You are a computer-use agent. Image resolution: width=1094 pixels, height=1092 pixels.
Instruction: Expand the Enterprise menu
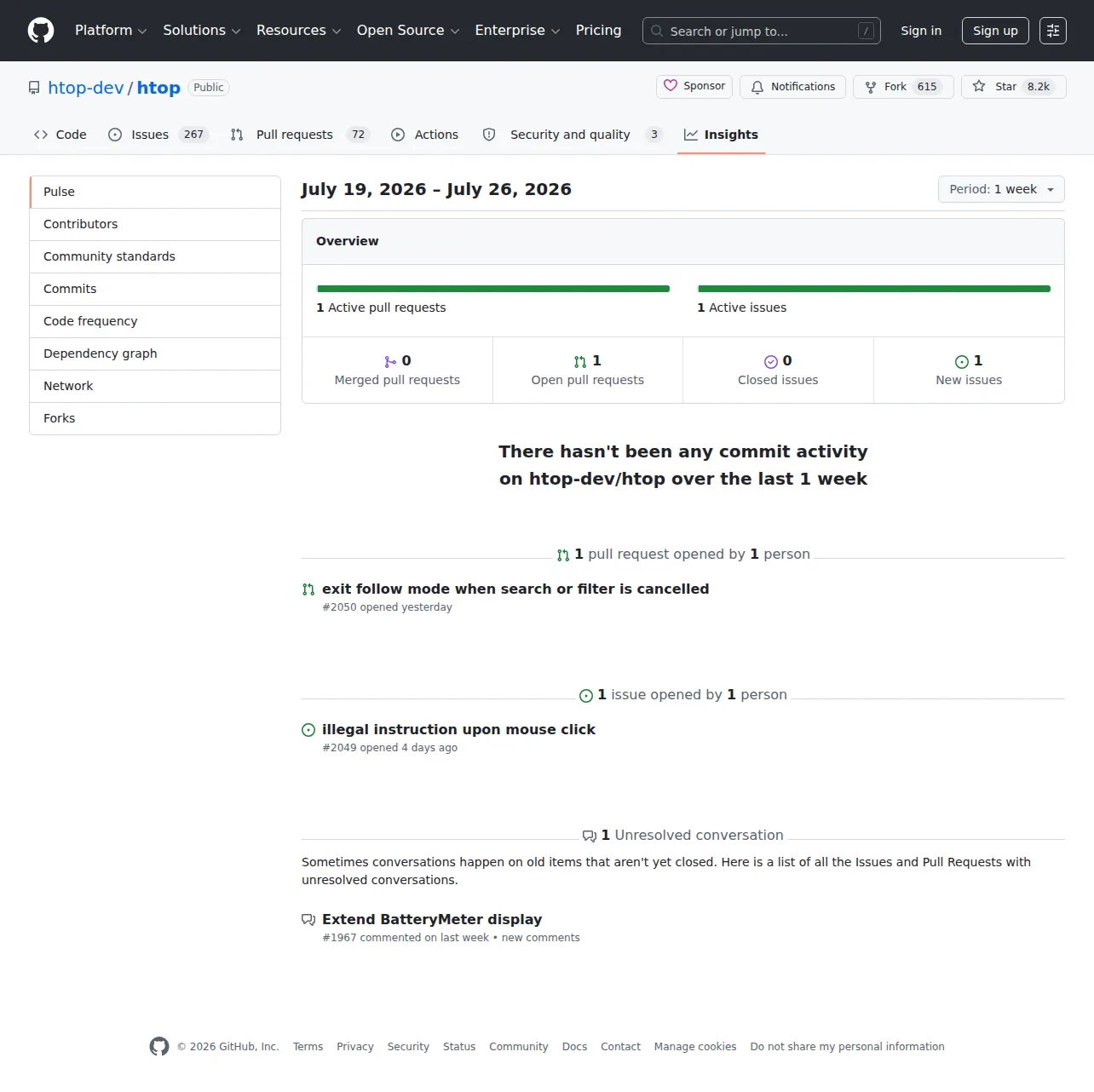point(517,31)
